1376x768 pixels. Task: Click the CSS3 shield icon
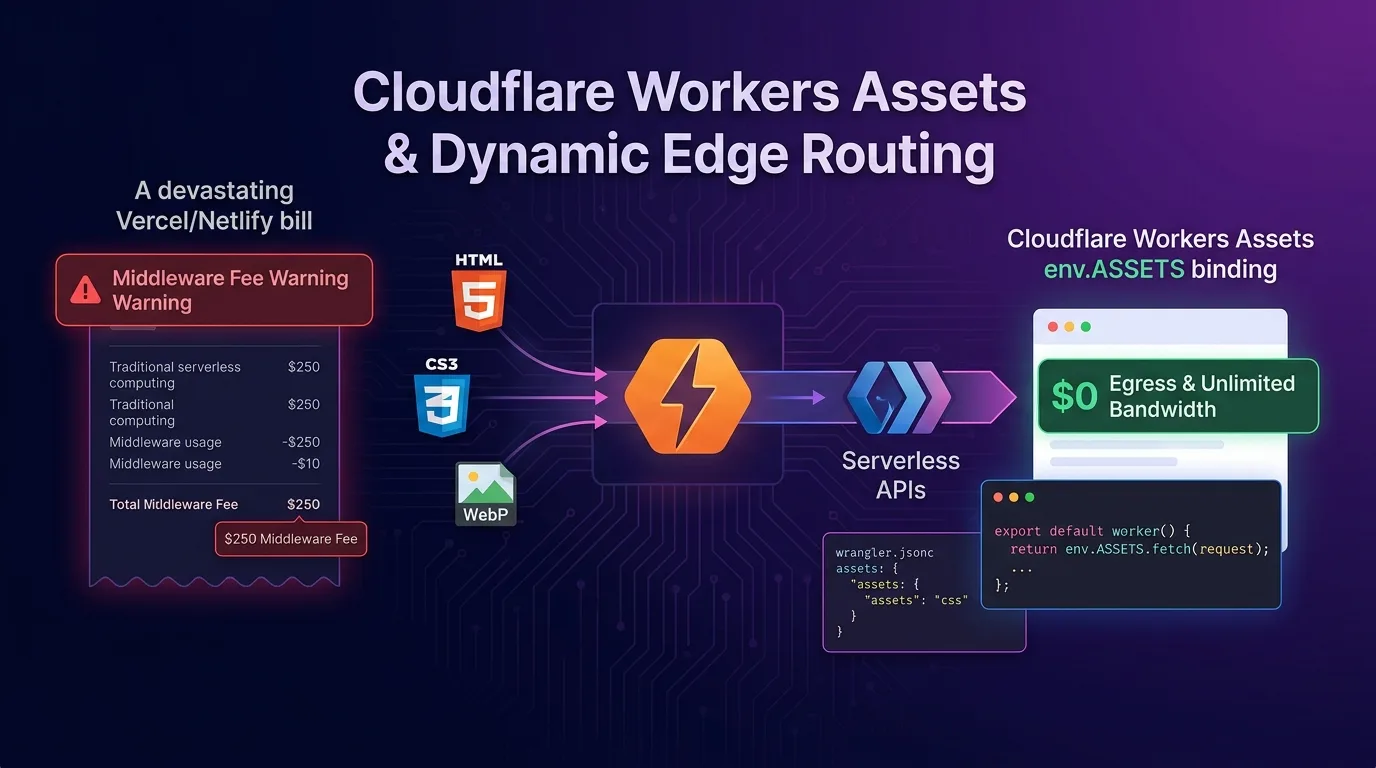(x=442, y=404)
